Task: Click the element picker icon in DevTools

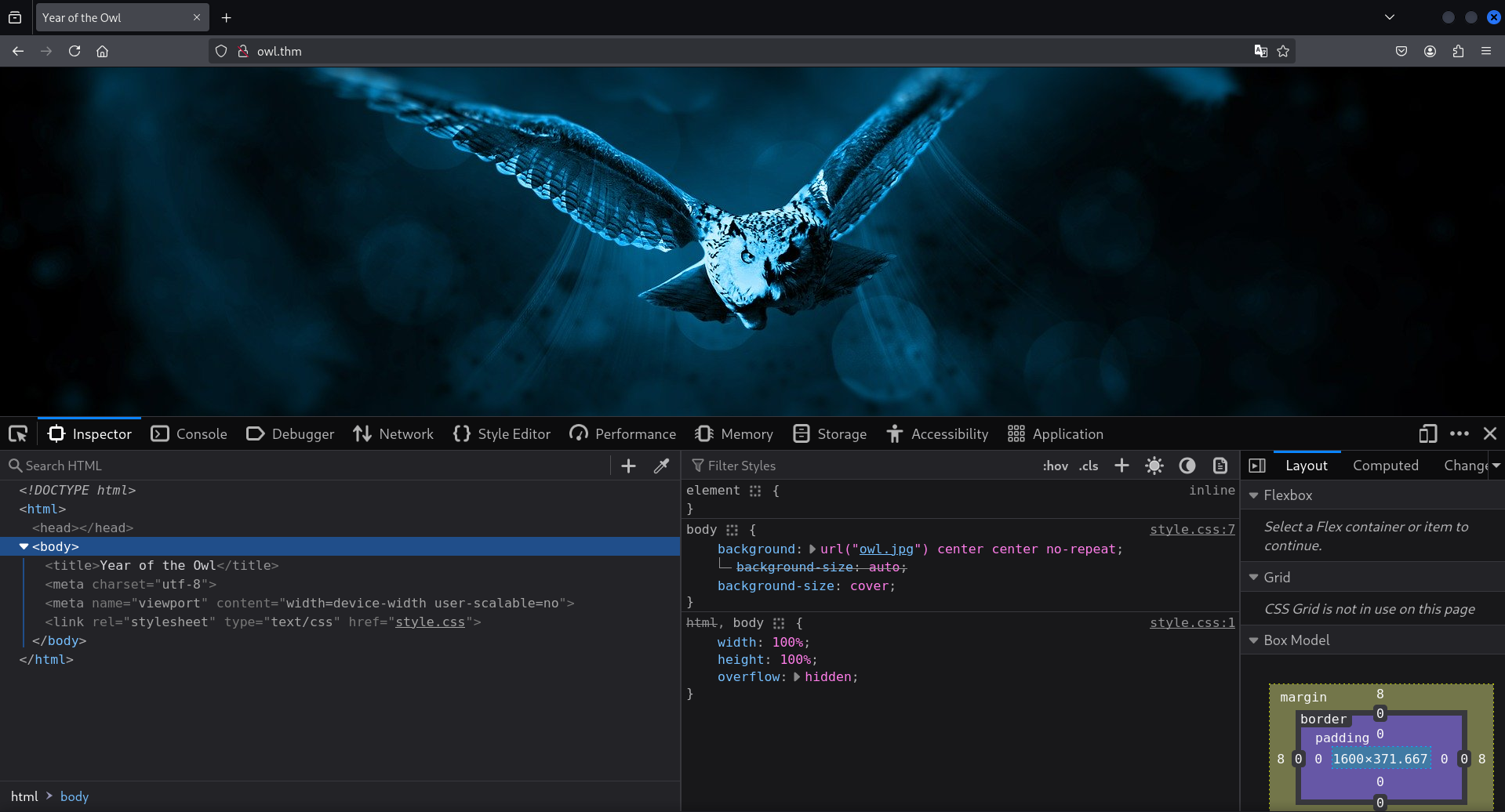Action: [x=18, y=433]
